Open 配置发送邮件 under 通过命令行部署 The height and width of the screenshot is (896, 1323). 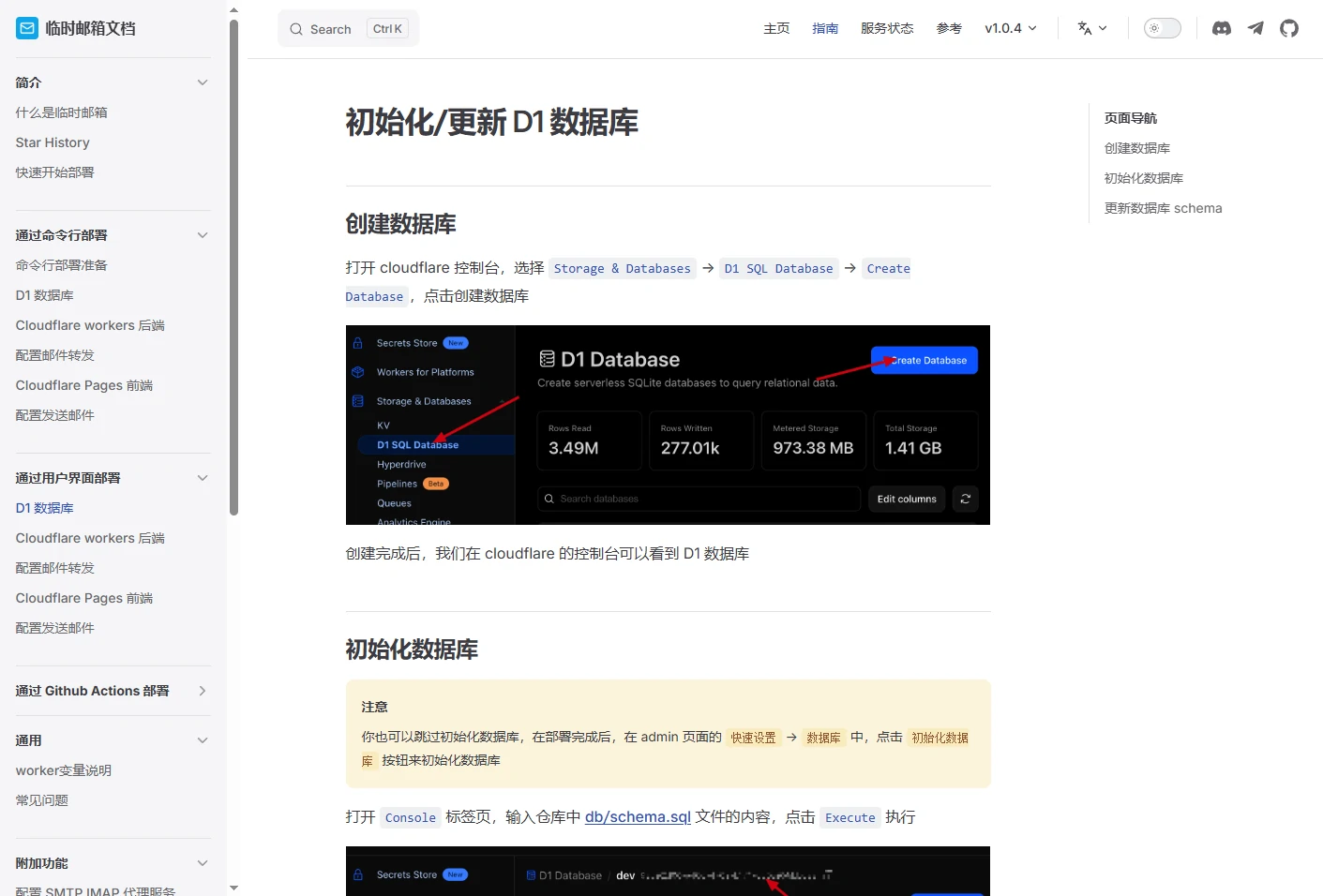(x=55, y=415)
